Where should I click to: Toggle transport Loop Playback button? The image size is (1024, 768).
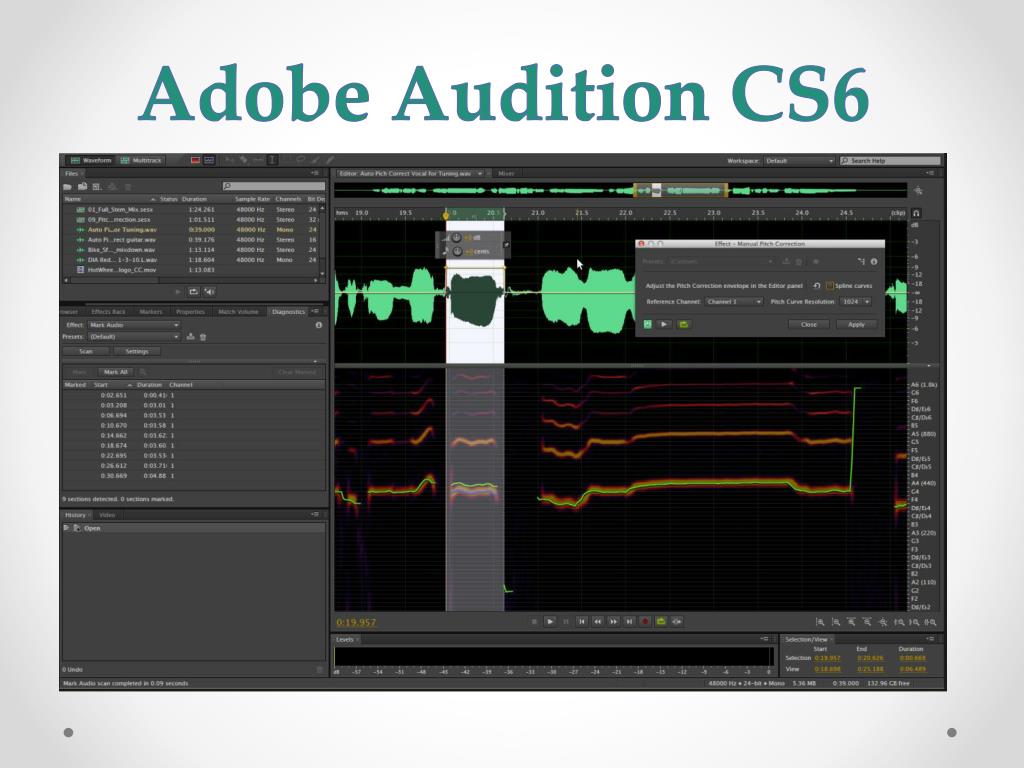661,622
